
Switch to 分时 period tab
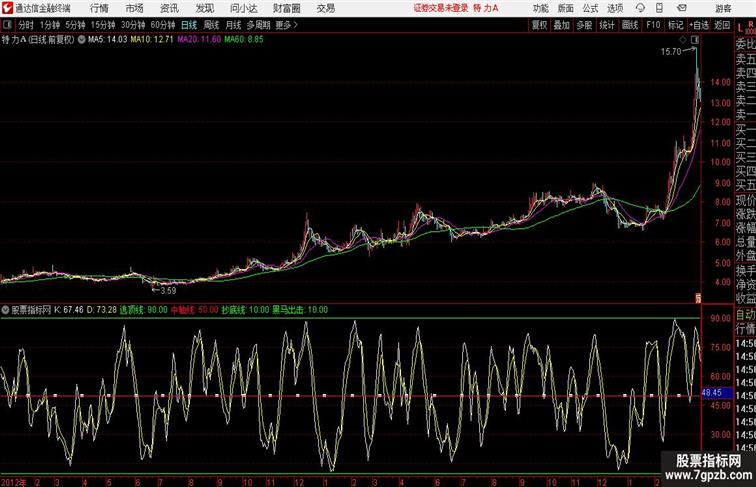[26, 25]
